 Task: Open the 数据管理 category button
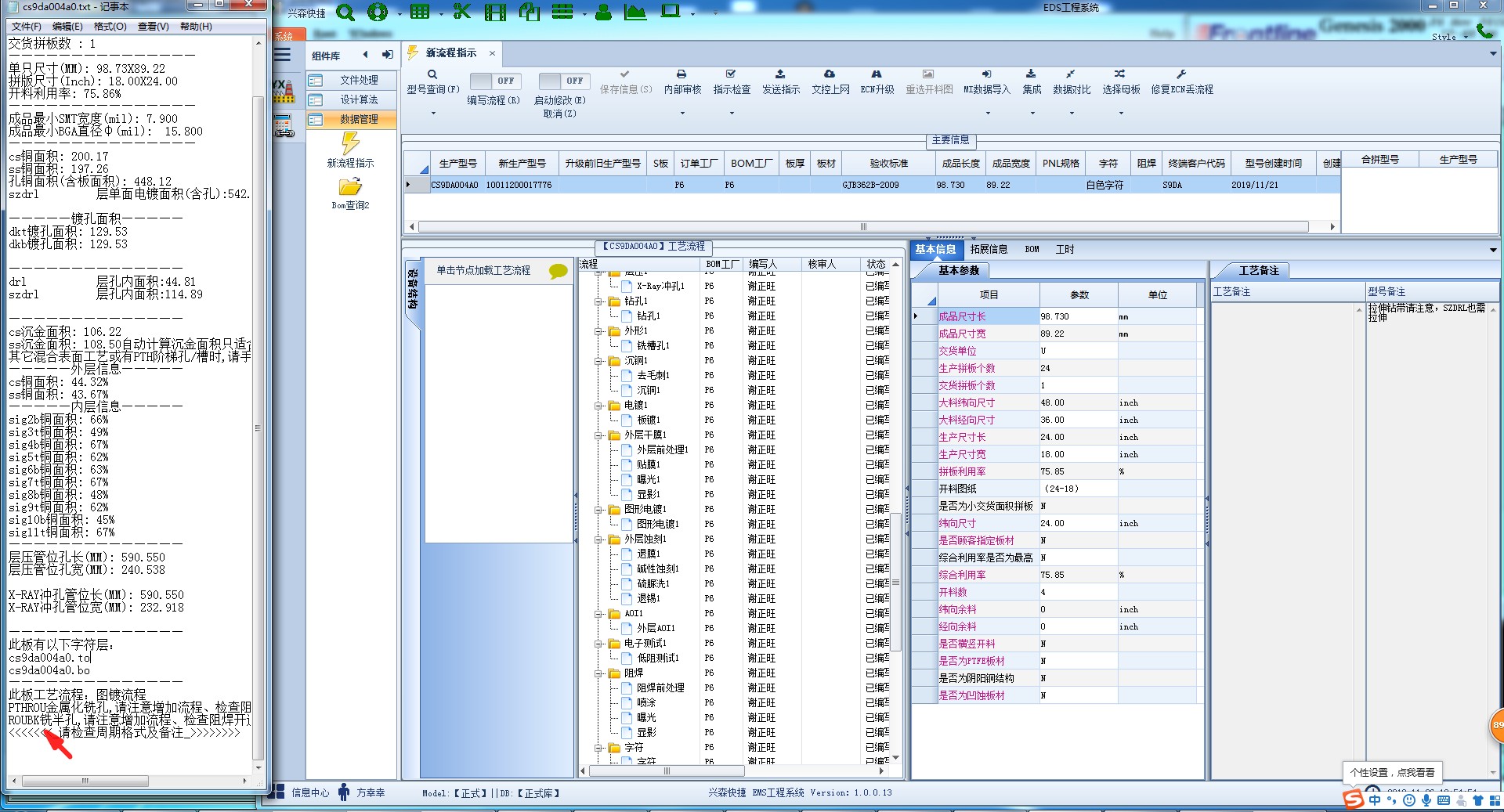point(351,119)
